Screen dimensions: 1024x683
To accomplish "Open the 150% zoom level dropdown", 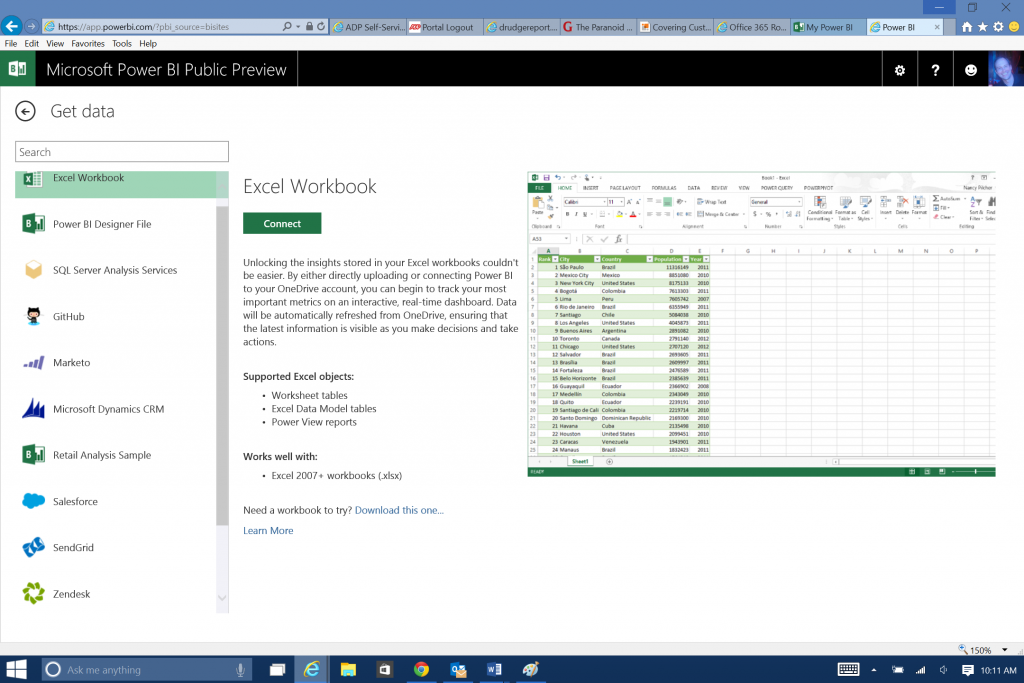I will [981, 650].
